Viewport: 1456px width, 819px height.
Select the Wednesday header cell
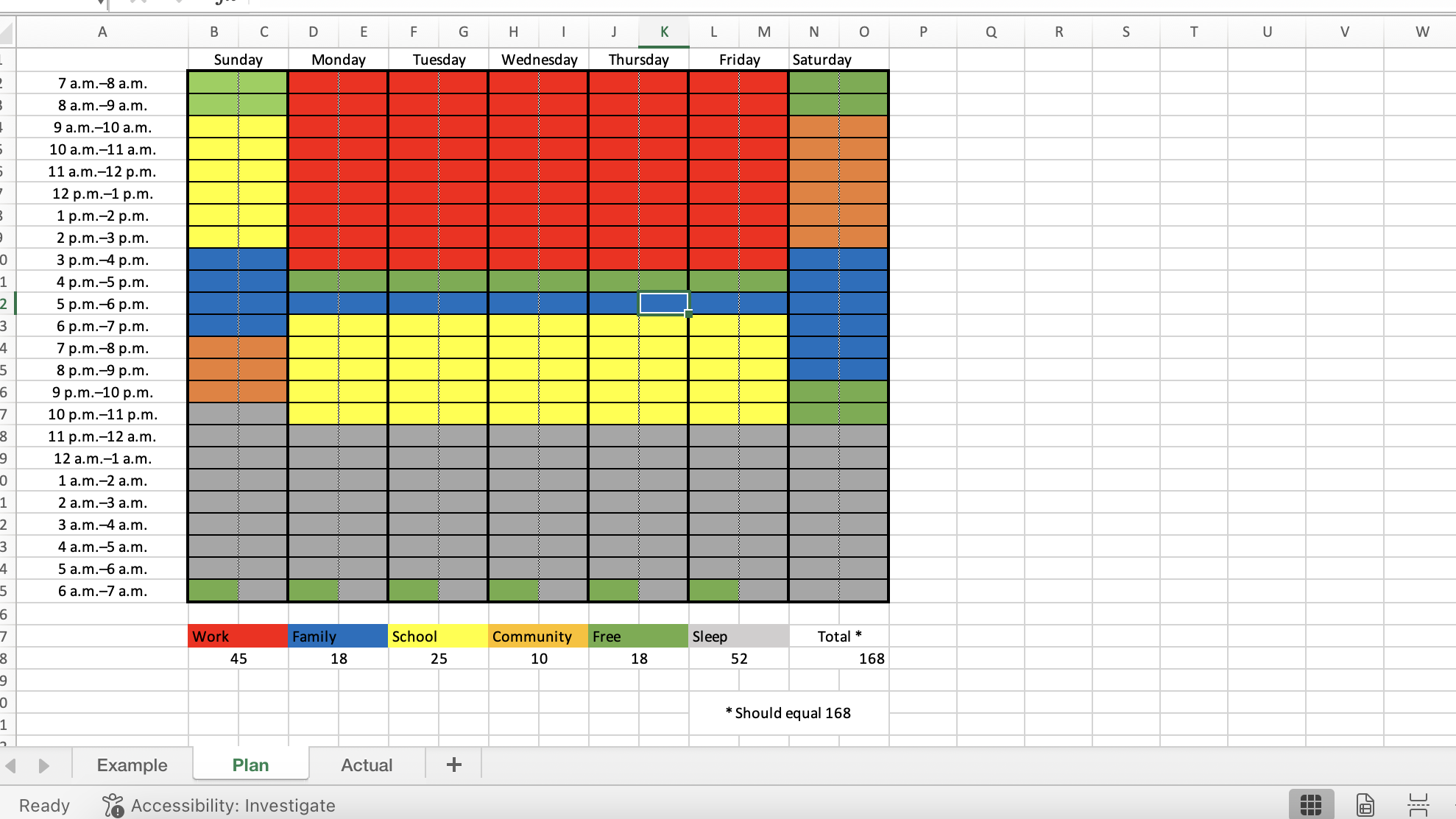[x=539, y=59]
